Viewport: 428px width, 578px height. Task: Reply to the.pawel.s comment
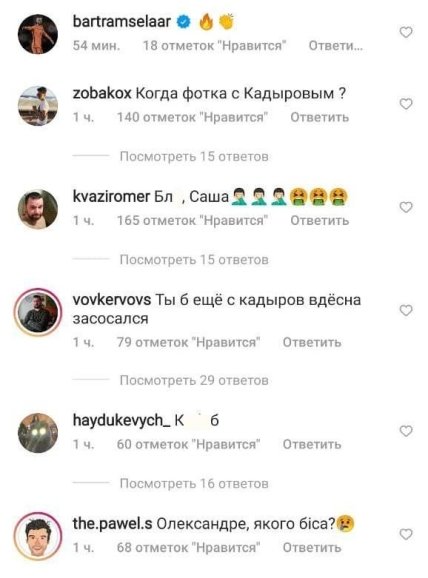[x=312, y=547]
